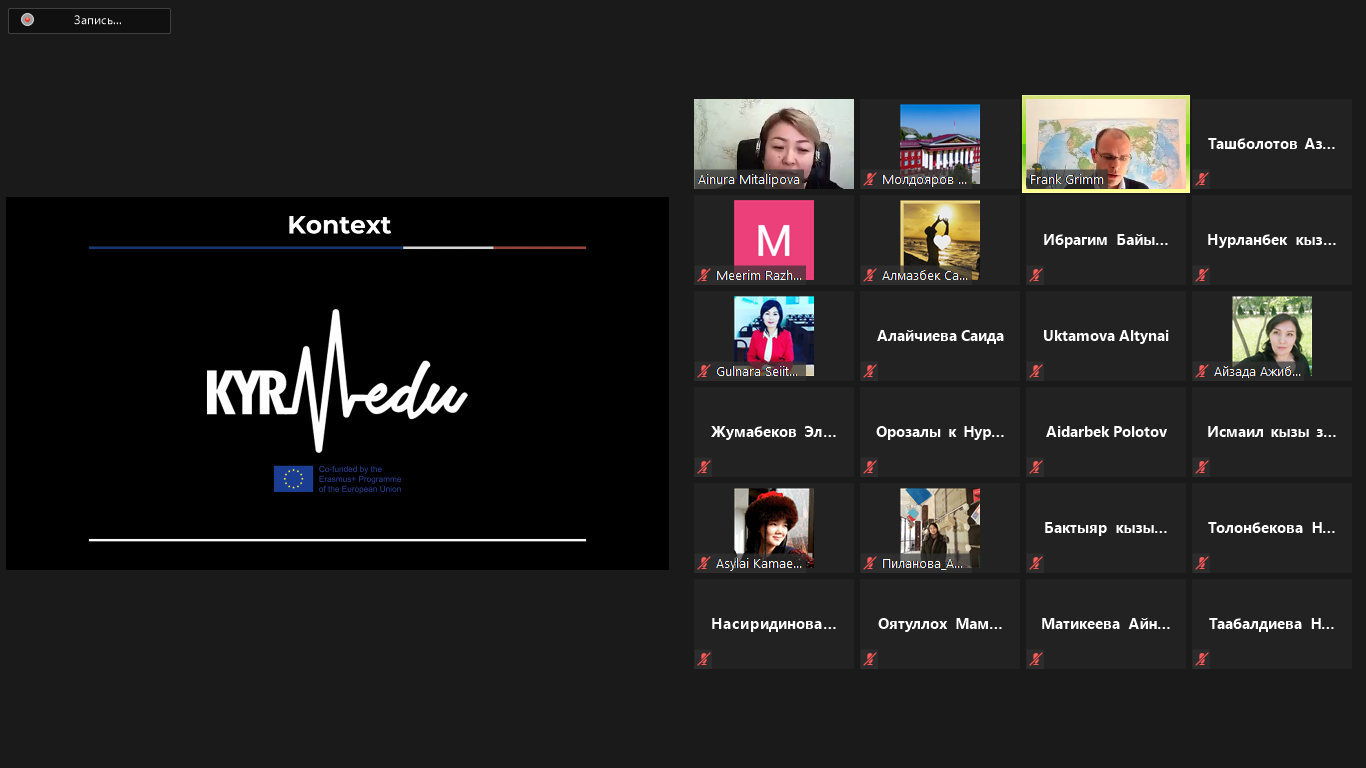The image size is (1366, 768).
Task: Click muted mic icon on Алайчиева Саида tile
Action: [x=870, y=372]
